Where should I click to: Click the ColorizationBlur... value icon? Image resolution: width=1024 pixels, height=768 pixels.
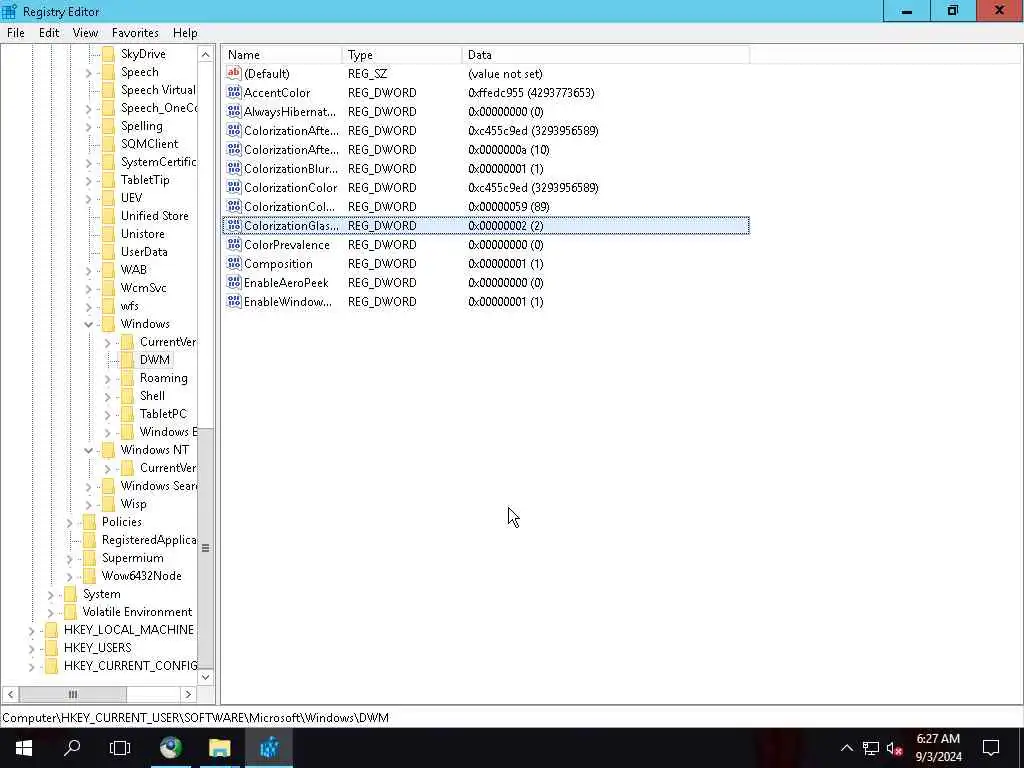click(234, 168)
